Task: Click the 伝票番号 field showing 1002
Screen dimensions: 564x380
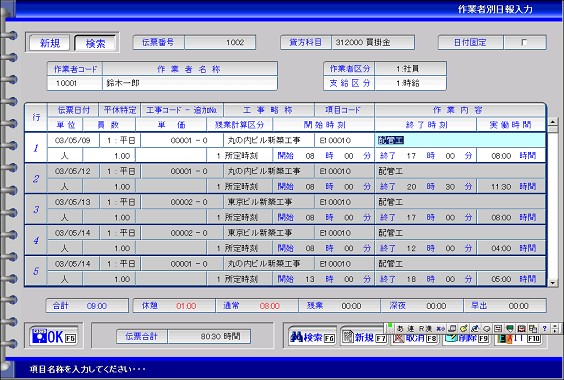Action: pyautogui.click(x=220, y=42)
